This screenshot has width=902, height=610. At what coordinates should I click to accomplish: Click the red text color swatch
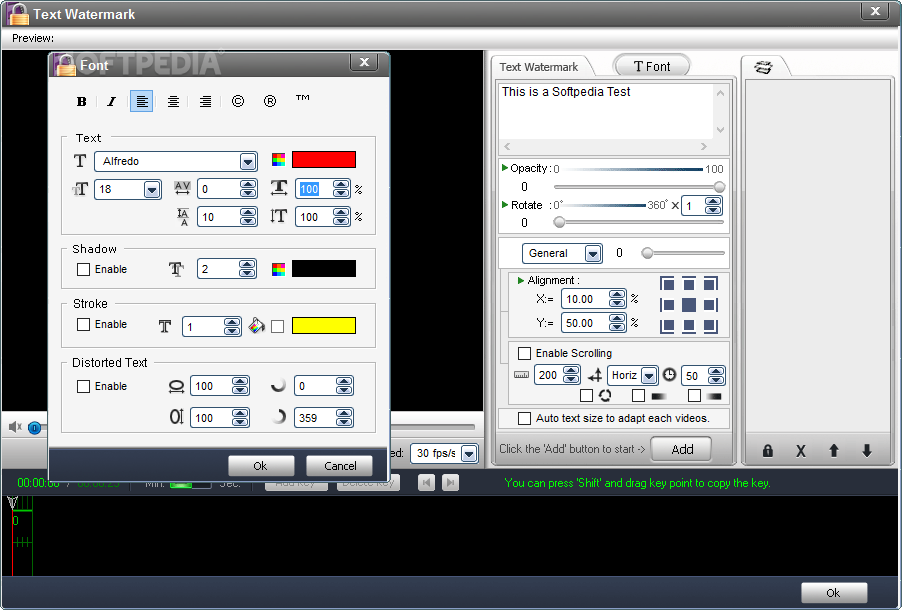click(x=324, y=159)
